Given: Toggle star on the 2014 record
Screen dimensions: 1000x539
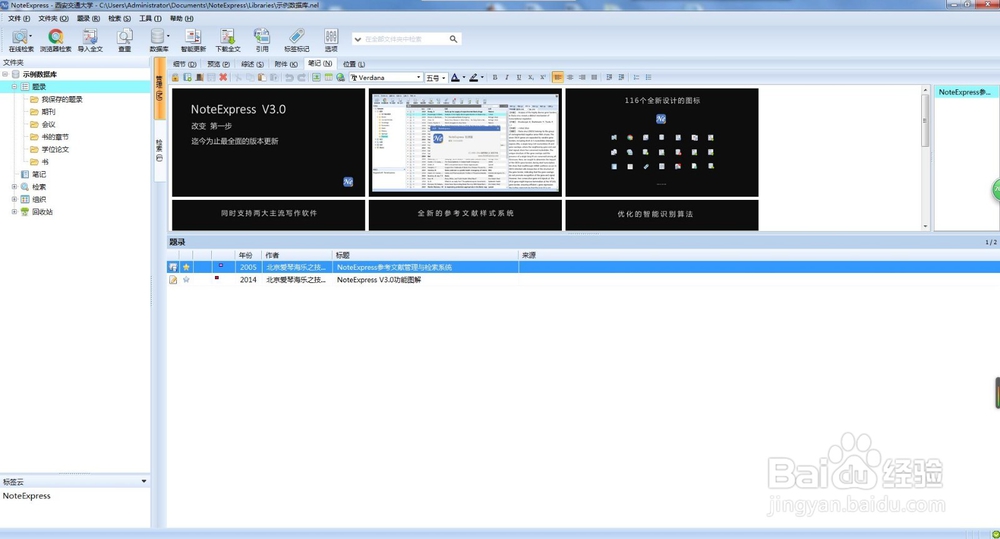Looking at the screenshot, I should 186,279.
